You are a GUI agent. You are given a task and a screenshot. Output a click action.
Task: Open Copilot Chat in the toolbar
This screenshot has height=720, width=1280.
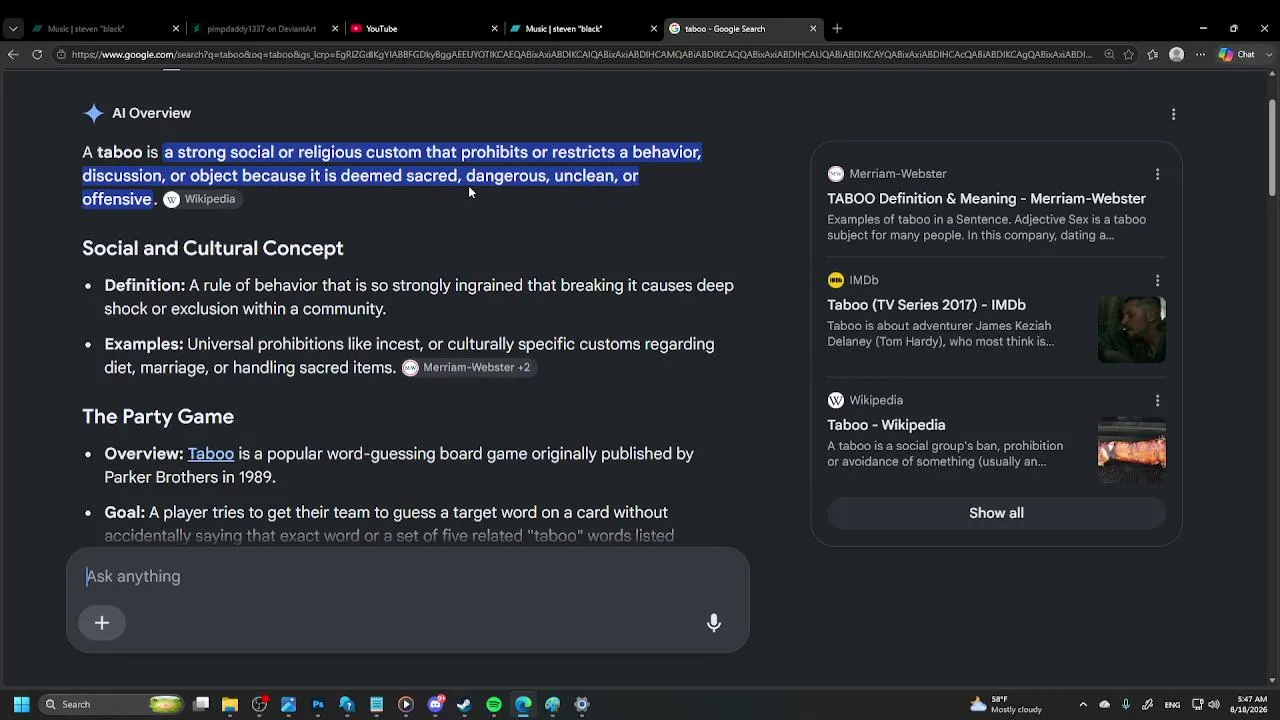(1237, 55)
